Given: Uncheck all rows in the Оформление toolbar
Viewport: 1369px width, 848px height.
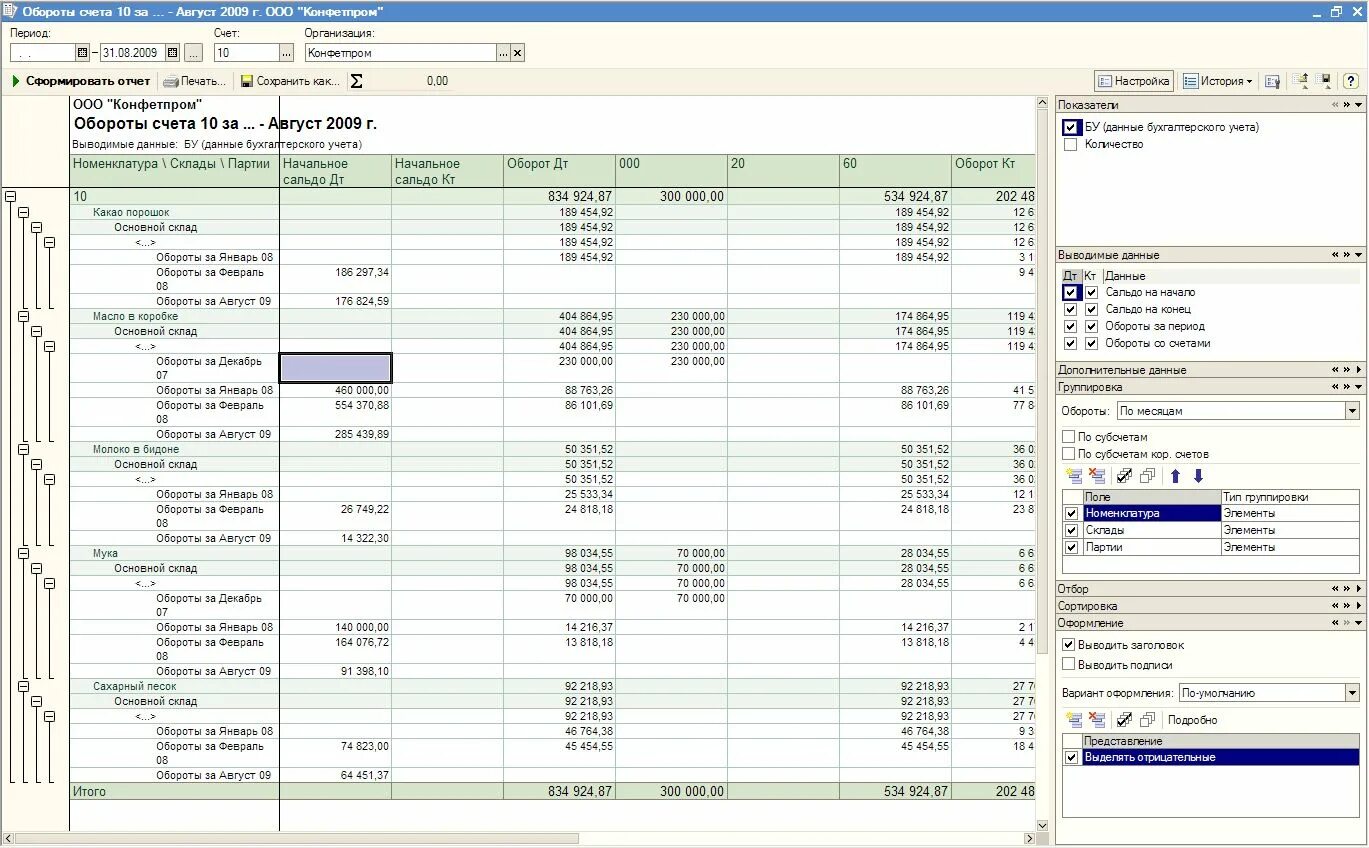Looking at the screenshot, I should tap(1147, 720).
